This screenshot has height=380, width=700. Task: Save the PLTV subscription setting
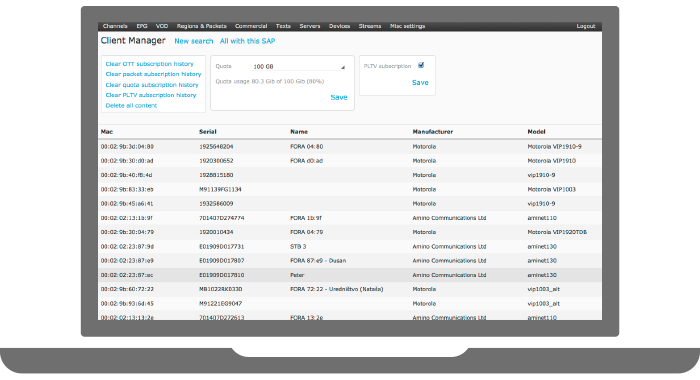(x=420, y=83)
